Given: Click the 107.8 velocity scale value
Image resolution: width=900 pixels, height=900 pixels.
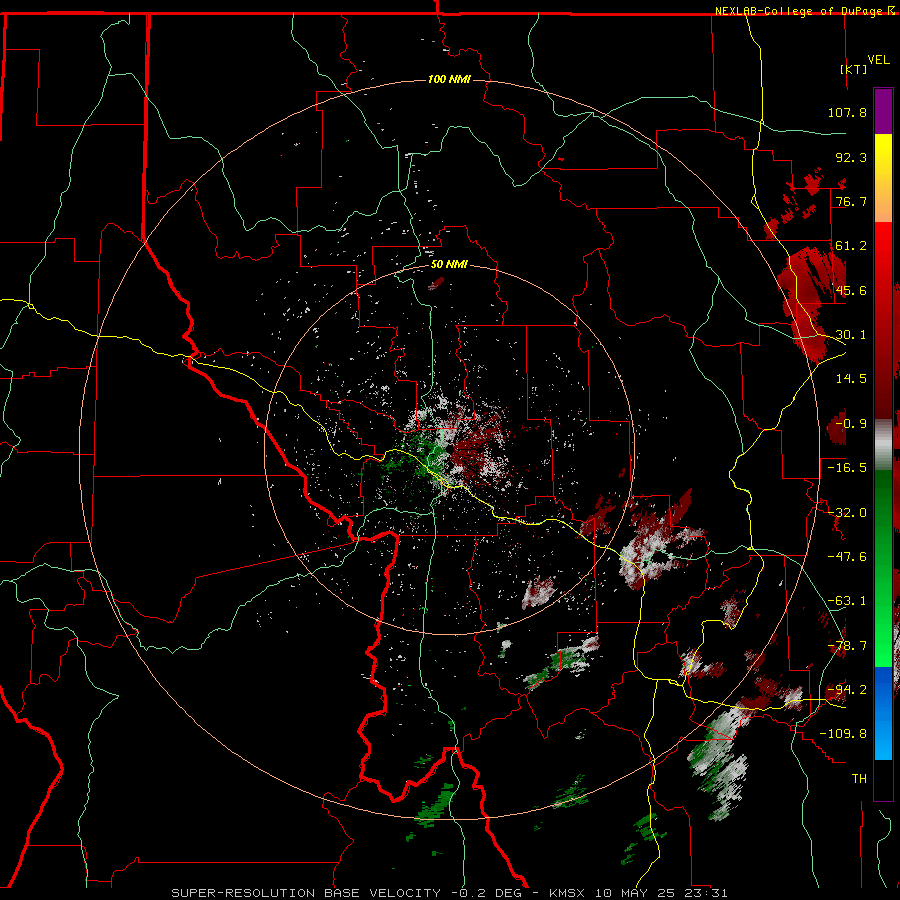Looking at the screenshot, I should [x=847, y=112].
